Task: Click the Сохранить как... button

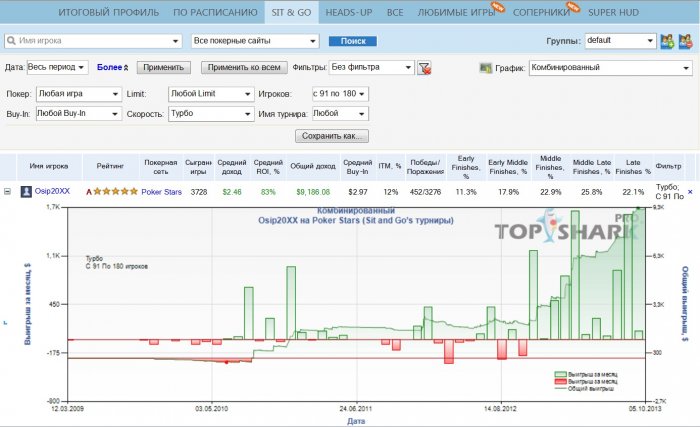Action: coord(332,136)
